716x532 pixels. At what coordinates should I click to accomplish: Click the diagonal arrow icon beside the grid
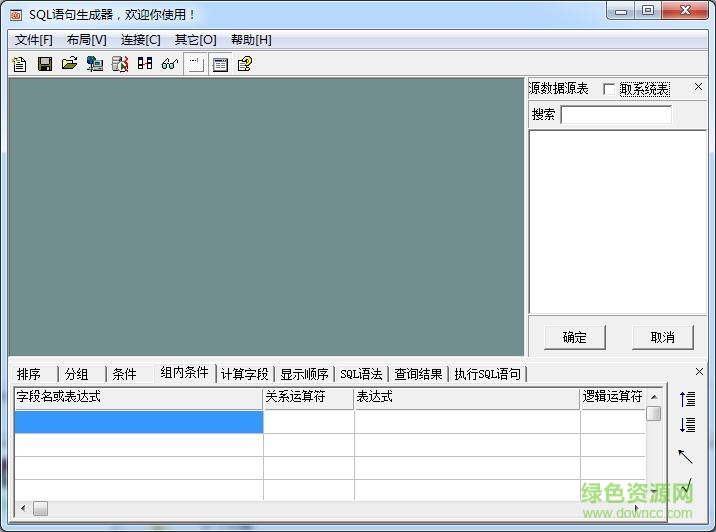click(685, 456)
